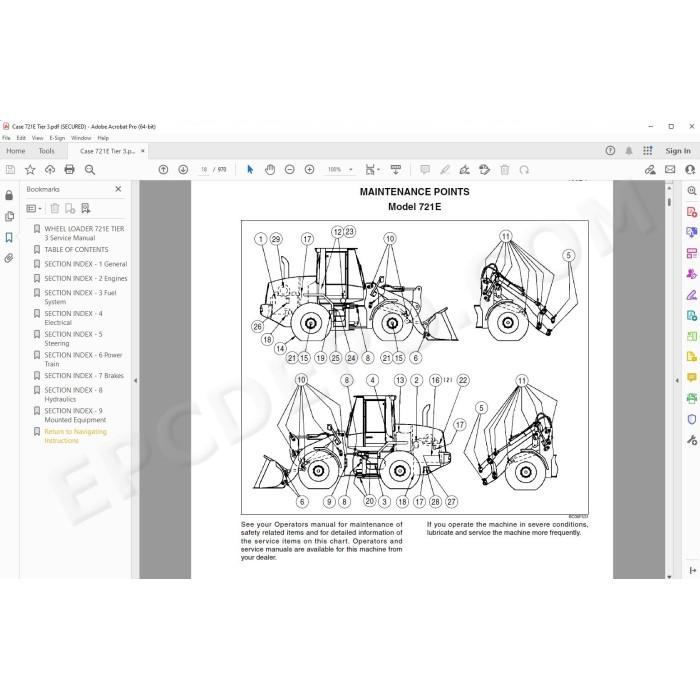Open the E-Sign menu
Image resolution: width=700 pixels, height=700 pixels.
point(57,138)
